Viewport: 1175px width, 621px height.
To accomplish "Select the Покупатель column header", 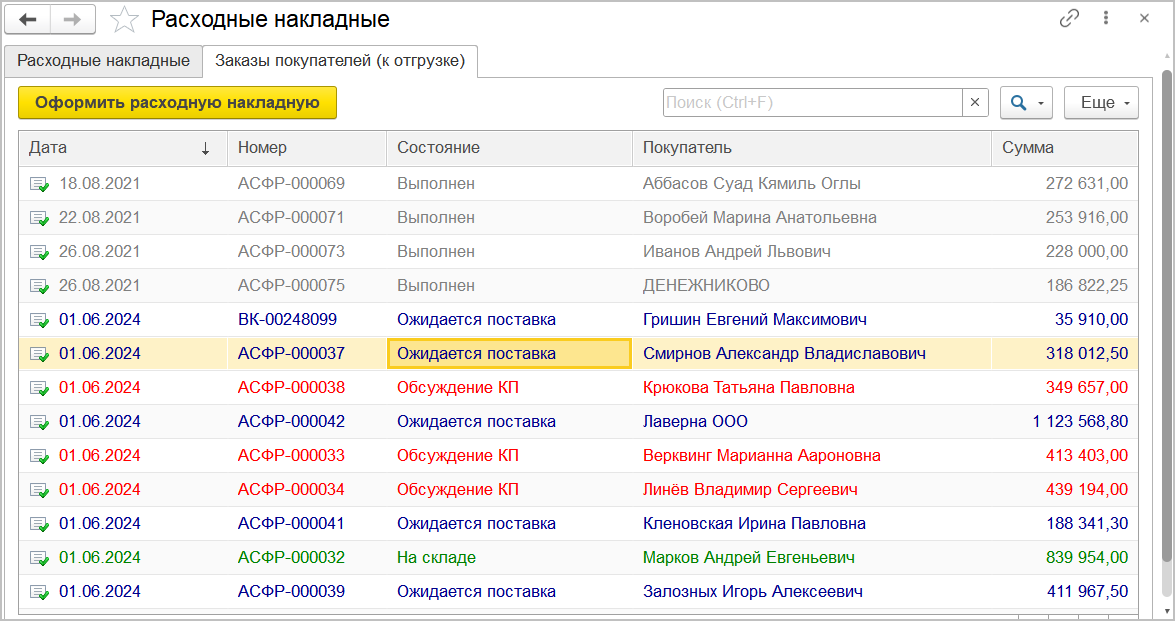I will tap(810, 148).
